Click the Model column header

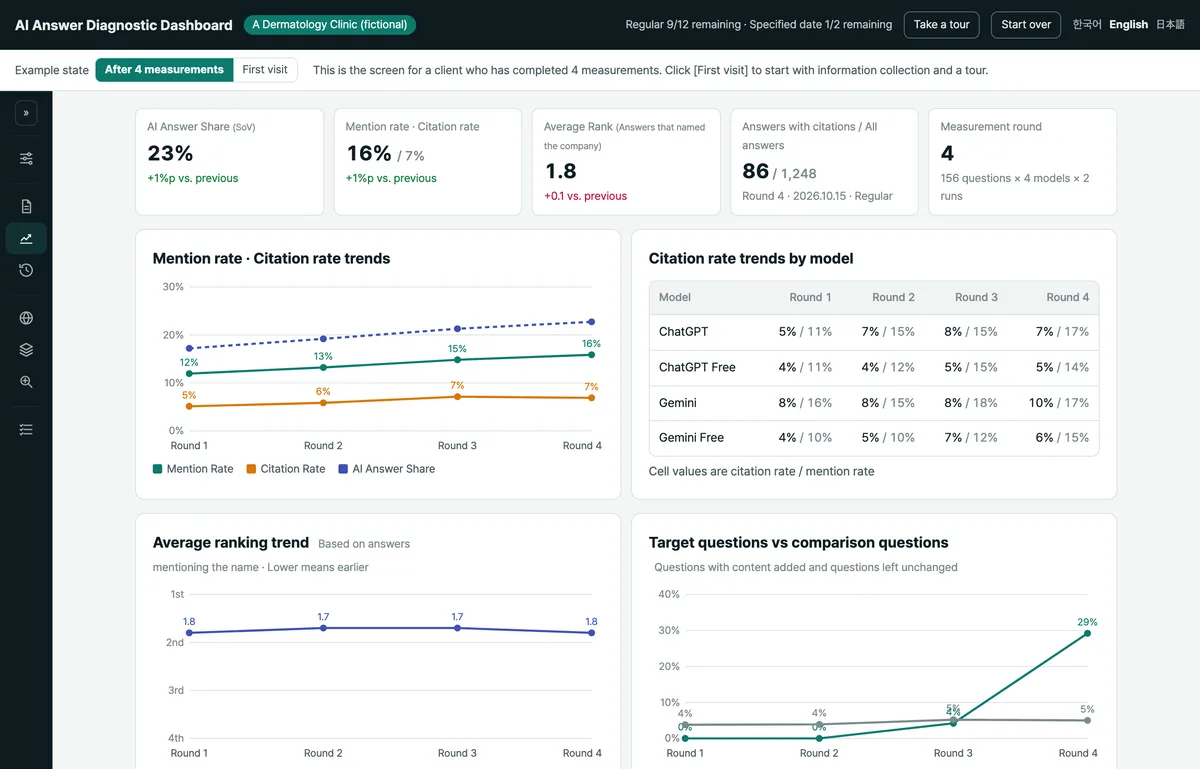click(x=675, y=297)
